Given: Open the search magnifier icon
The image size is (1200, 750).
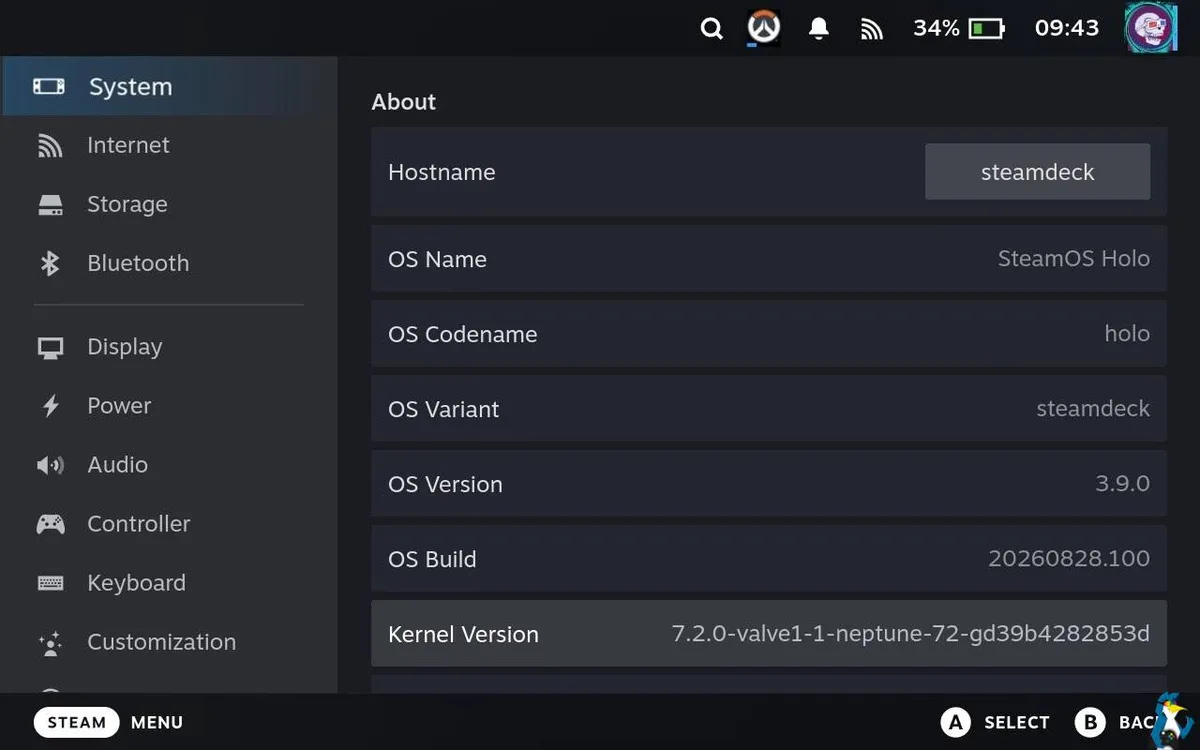Looking at the screenshot, I should [711, 29].
